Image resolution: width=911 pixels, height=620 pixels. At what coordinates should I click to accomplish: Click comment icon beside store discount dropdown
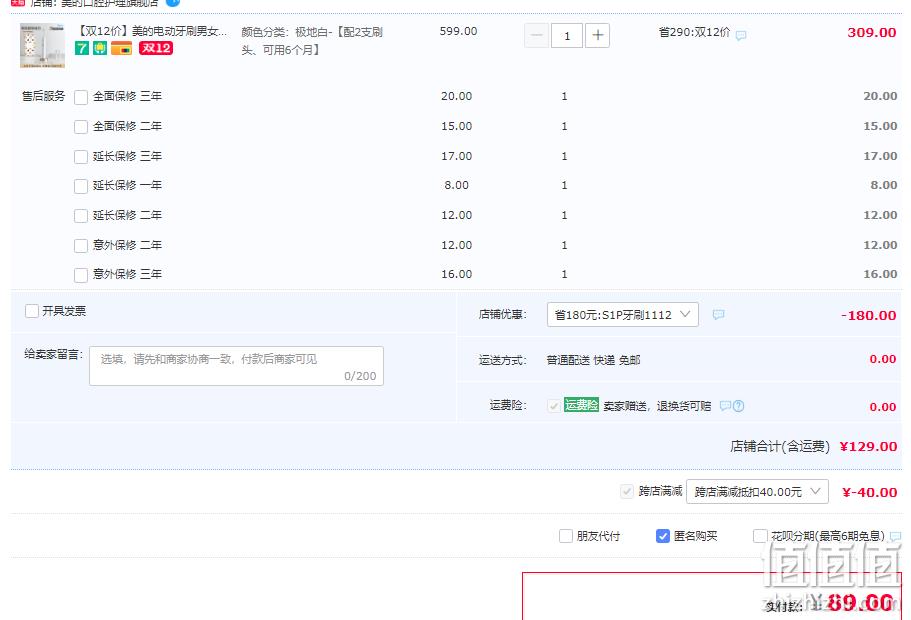tap(719, 314)
